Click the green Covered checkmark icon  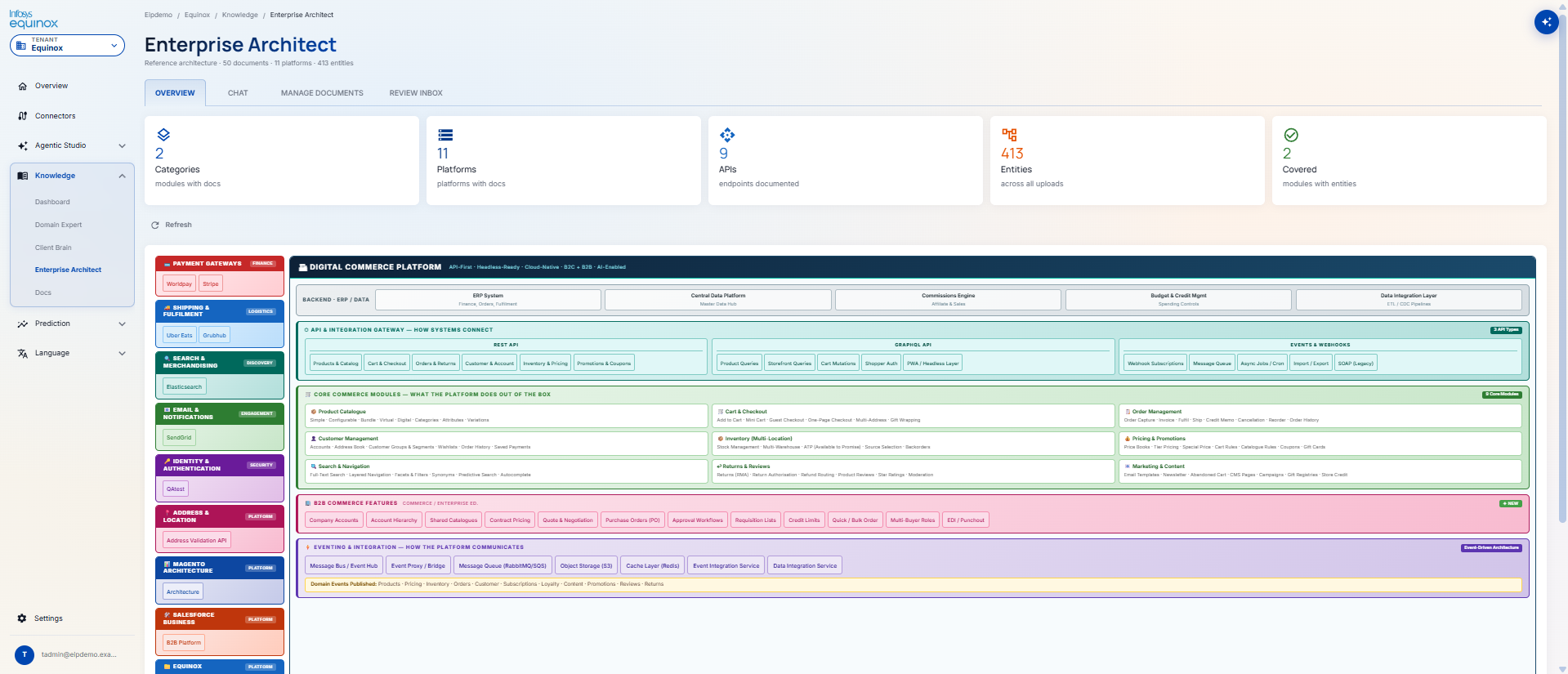(1291, 135)
